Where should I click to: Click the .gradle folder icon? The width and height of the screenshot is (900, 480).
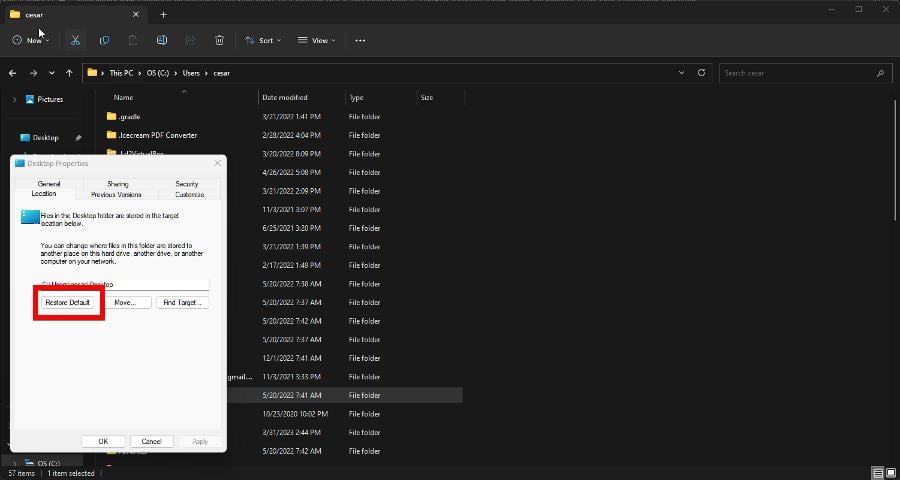(x=111, y=117)
